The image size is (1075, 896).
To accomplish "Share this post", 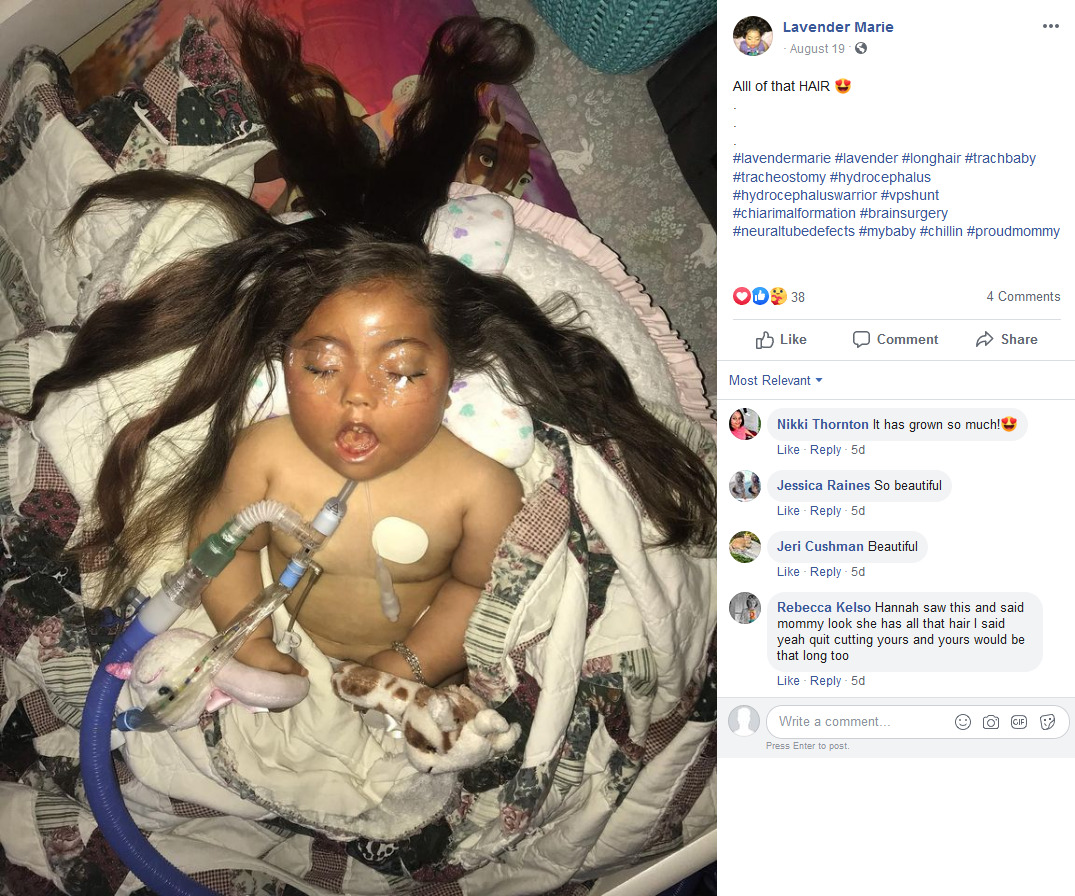I will click(x=1006, y=339).
